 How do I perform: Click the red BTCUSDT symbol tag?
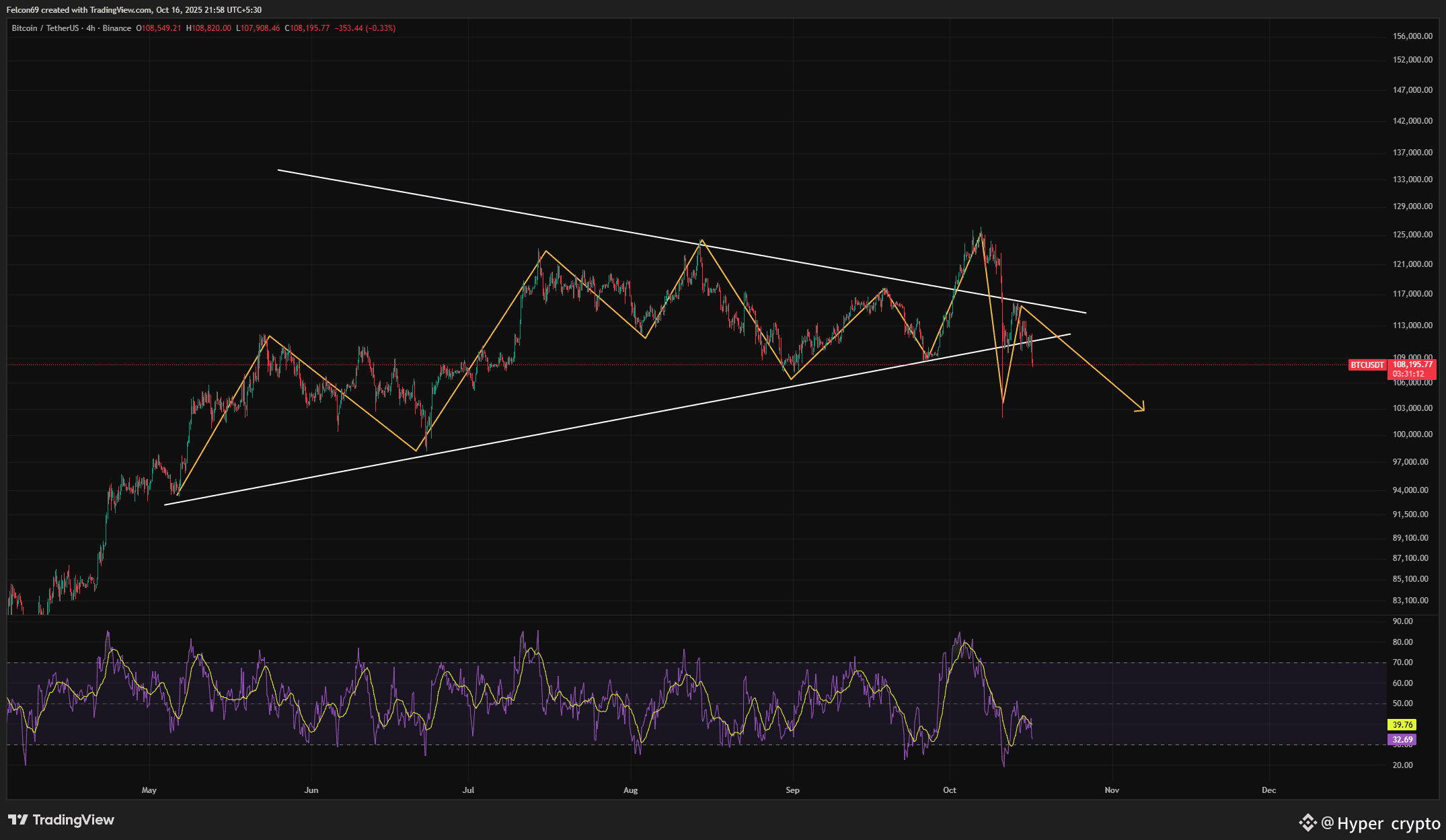(1367, 365)
